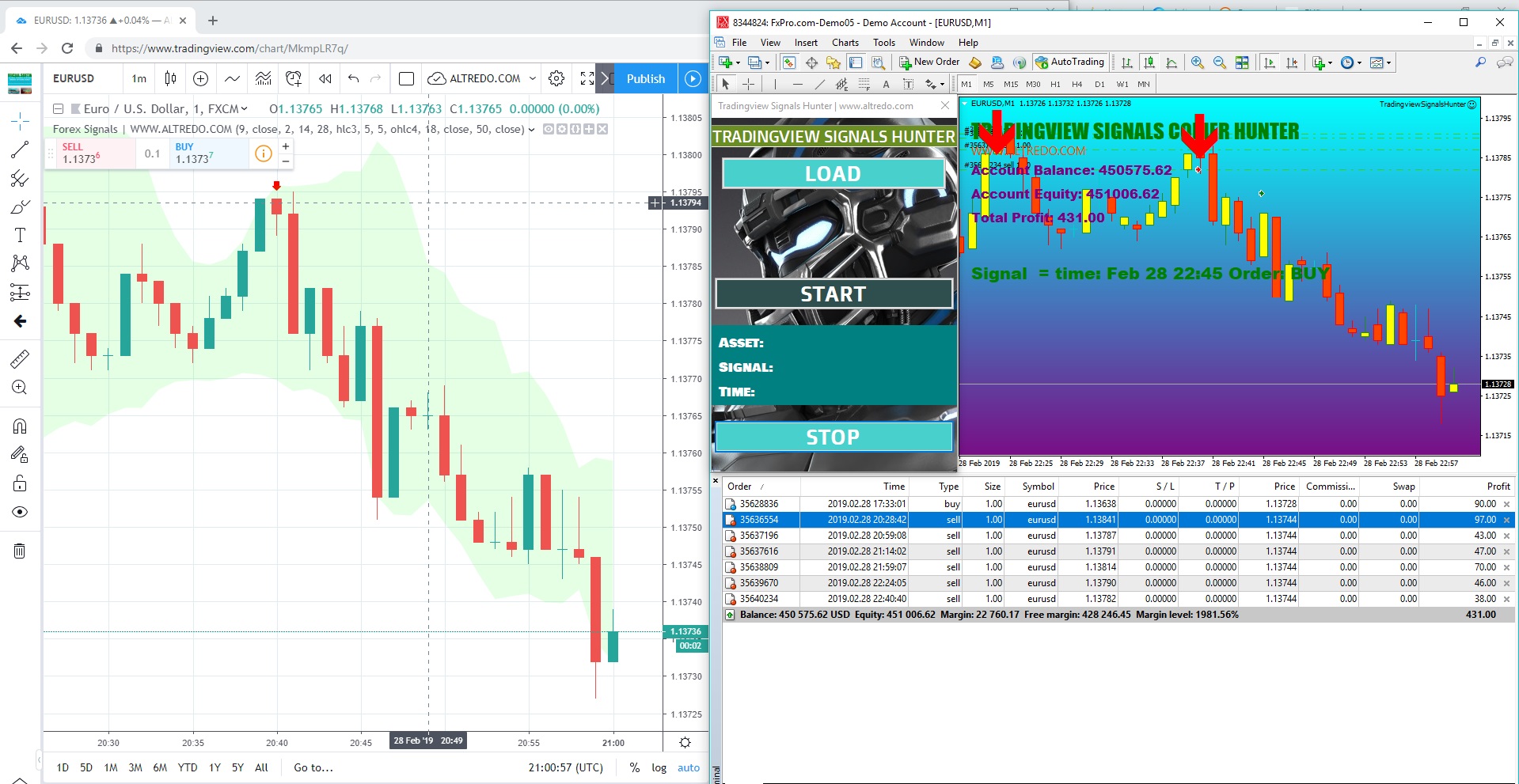Open the Tools menu in MetaTrader
Image resolution: width=1519 pixels, height=784 pixels.
point(884,43)
